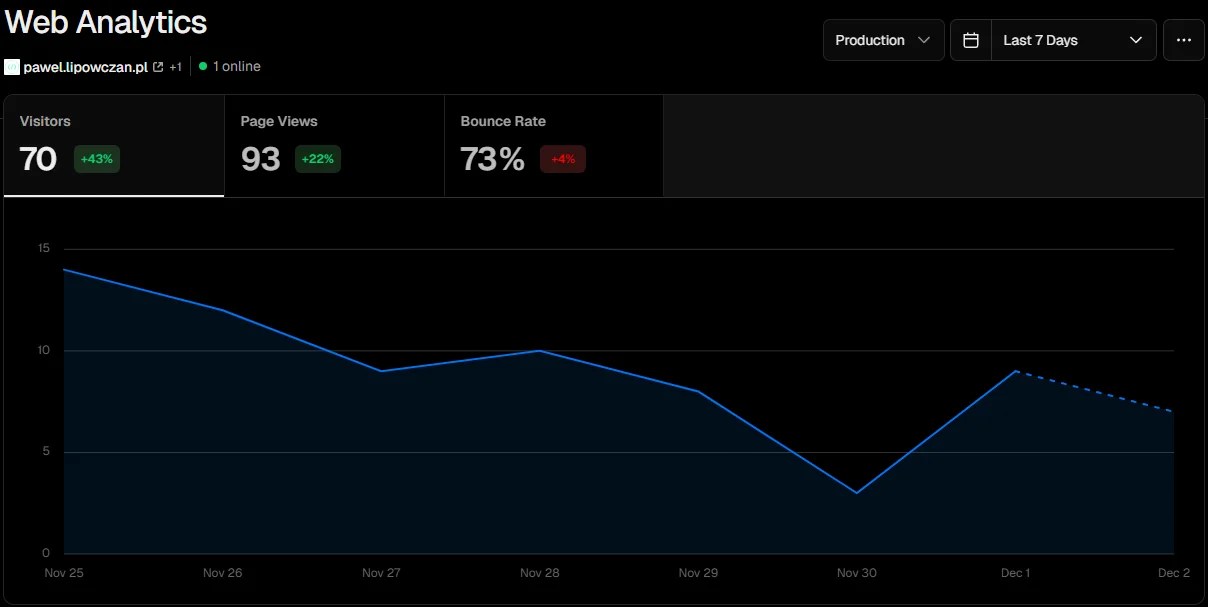Viewport: 1208px width, 607px height.
Task: Open the external link icon beside pawel.lipowczan.pl
Action: coord(158,66)
